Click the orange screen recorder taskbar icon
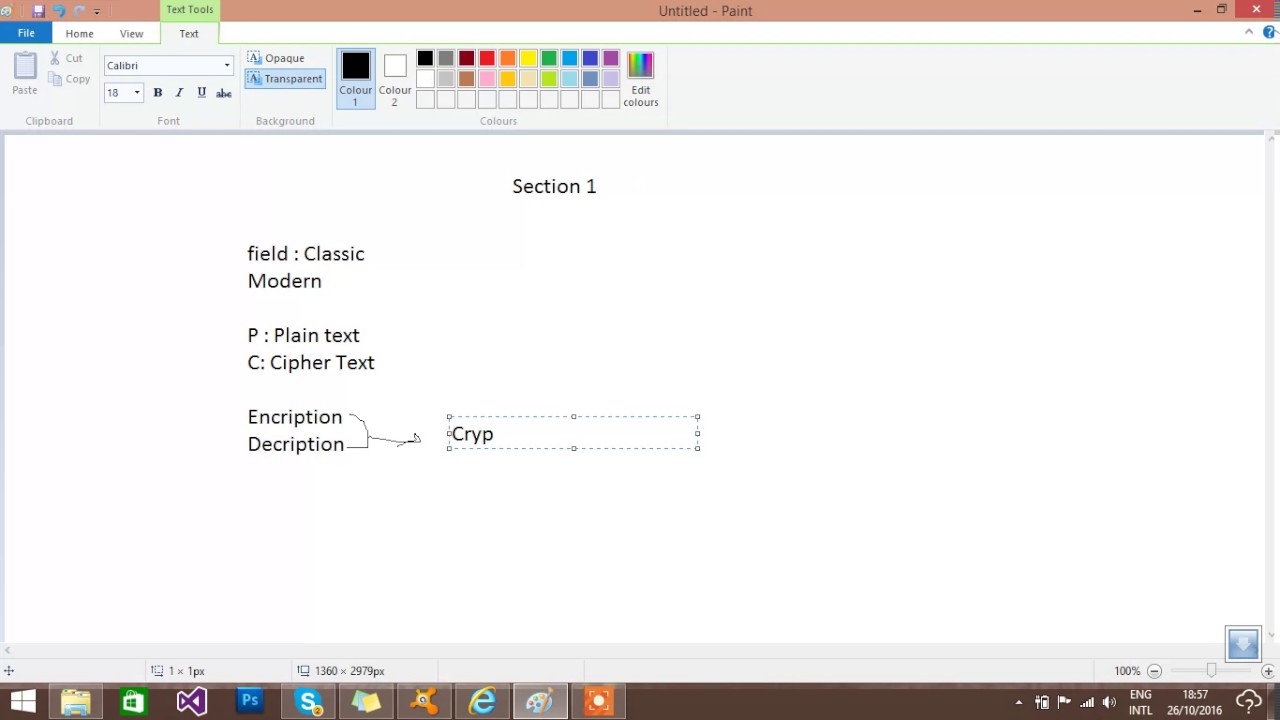1280x720 pixels. click(598, 702)
